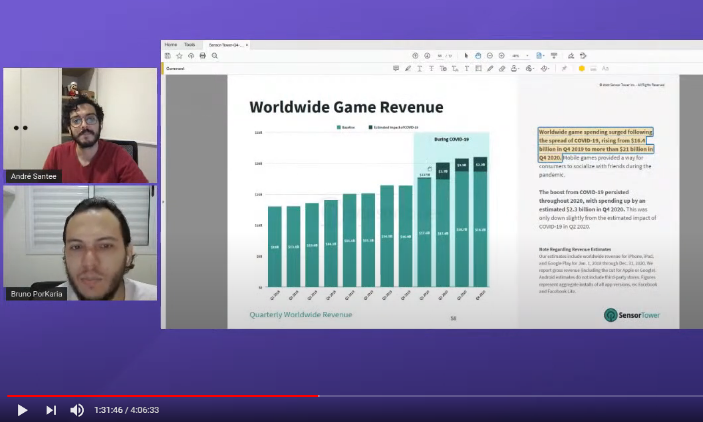The width and height of the screenshot is (703, 422).
Task: Select the Replace text tool
Action: tap(443, 68)
